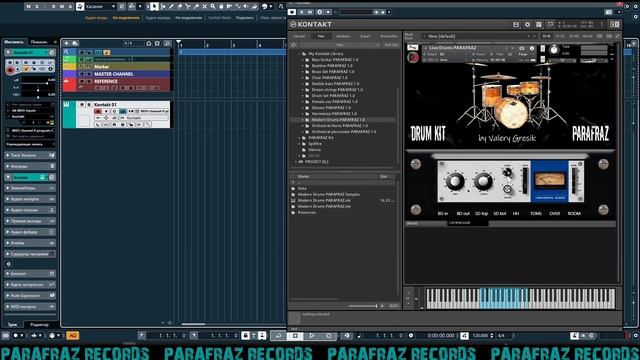The height and width of the screenshot is (360, 640).
Task: Open the automation mode dropdown in the top toolbar
Action: click(100, 7)
